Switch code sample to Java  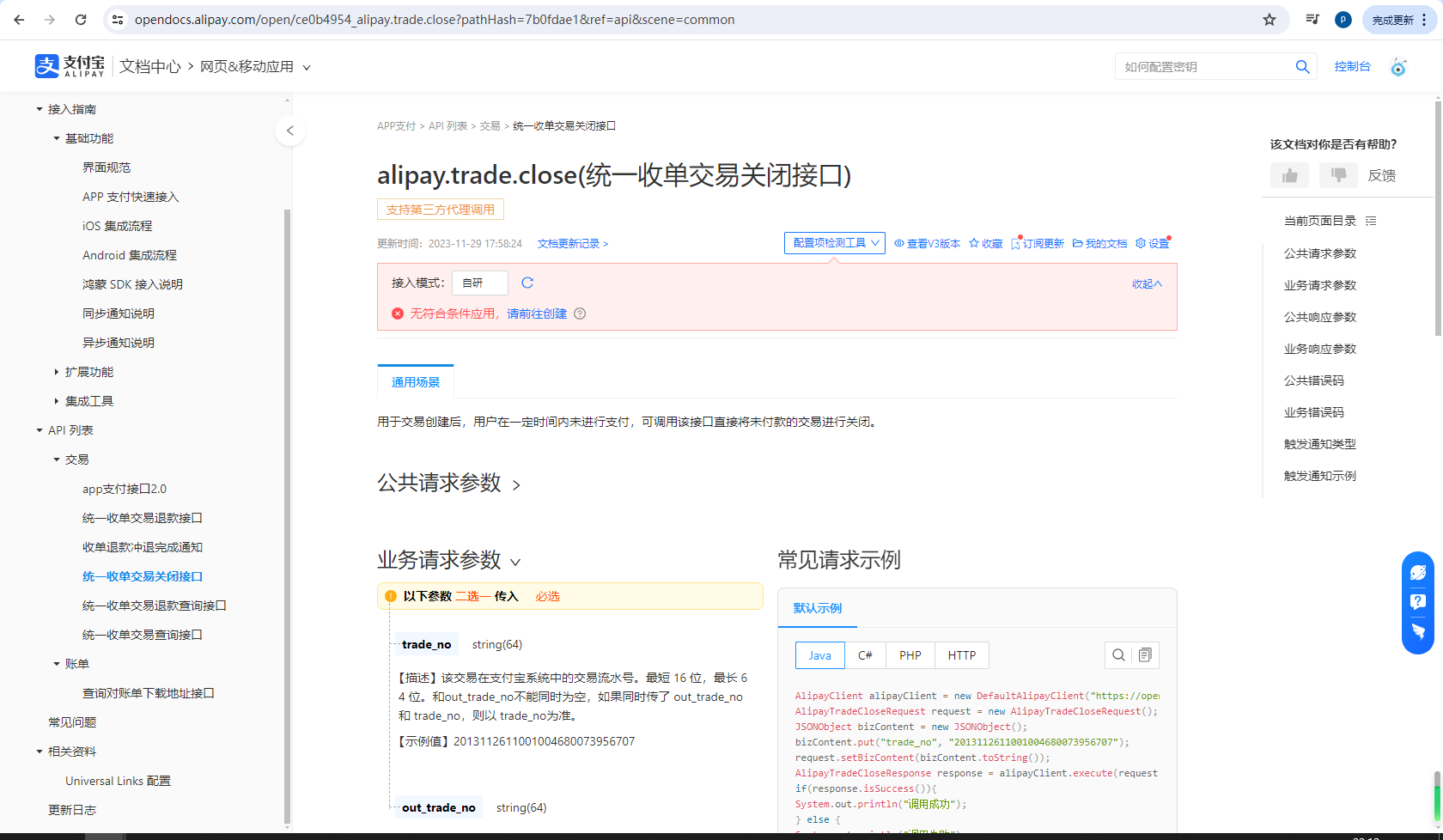coord(820,655)
